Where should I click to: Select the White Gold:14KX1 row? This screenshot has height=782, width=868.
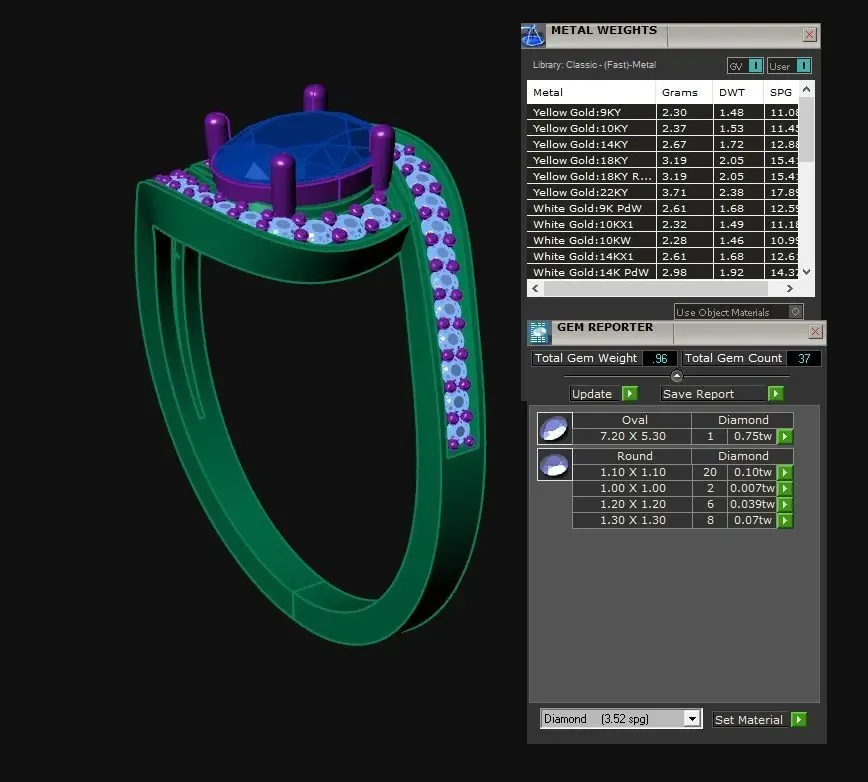point(663,257)
